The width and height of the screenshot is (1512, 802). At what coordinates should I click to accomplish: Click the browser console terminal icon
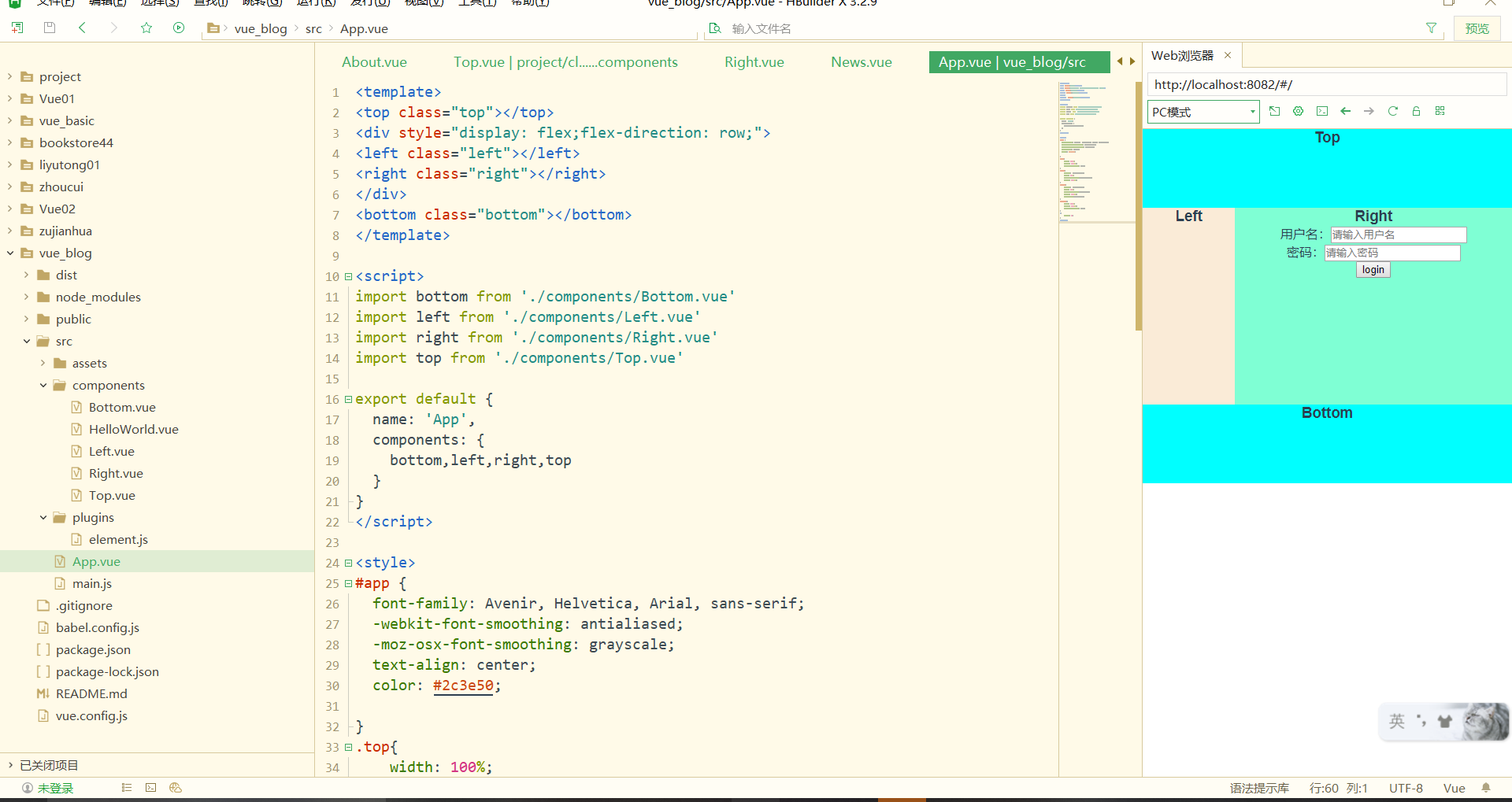pos(1322,111)
